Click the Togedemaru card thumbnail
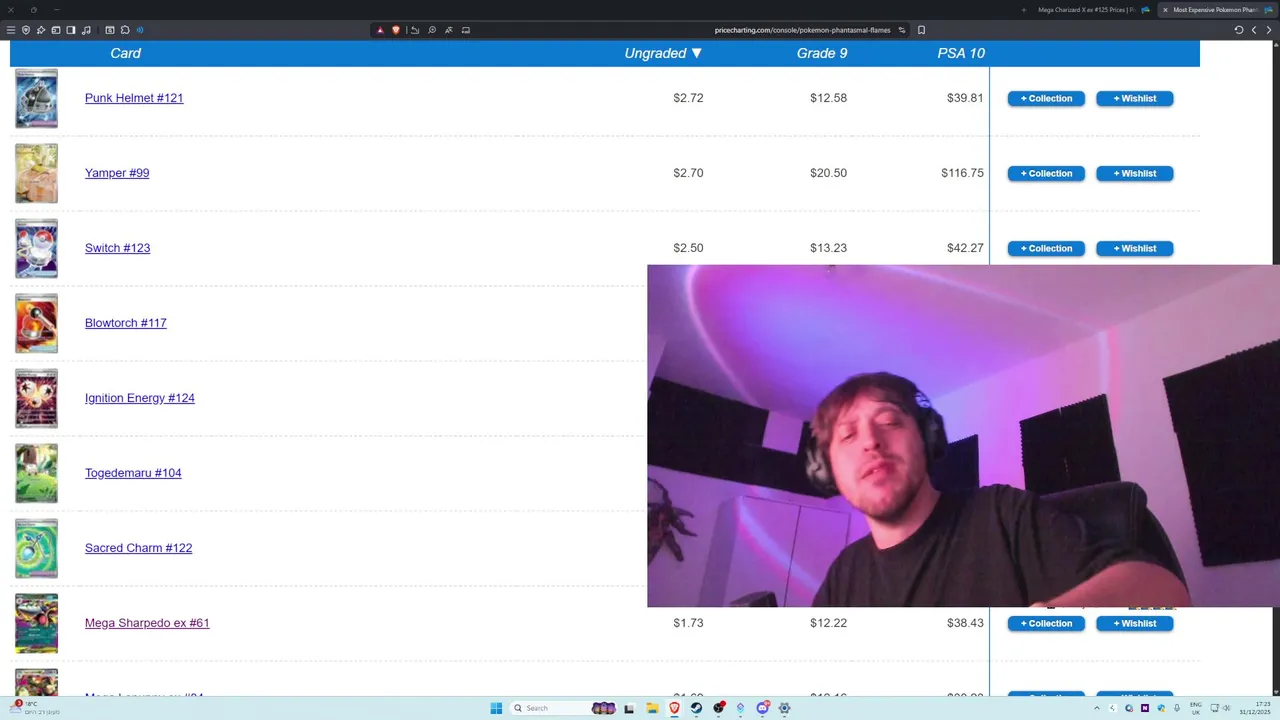This screenshot has height=720, width=1280. pos(36,473)
